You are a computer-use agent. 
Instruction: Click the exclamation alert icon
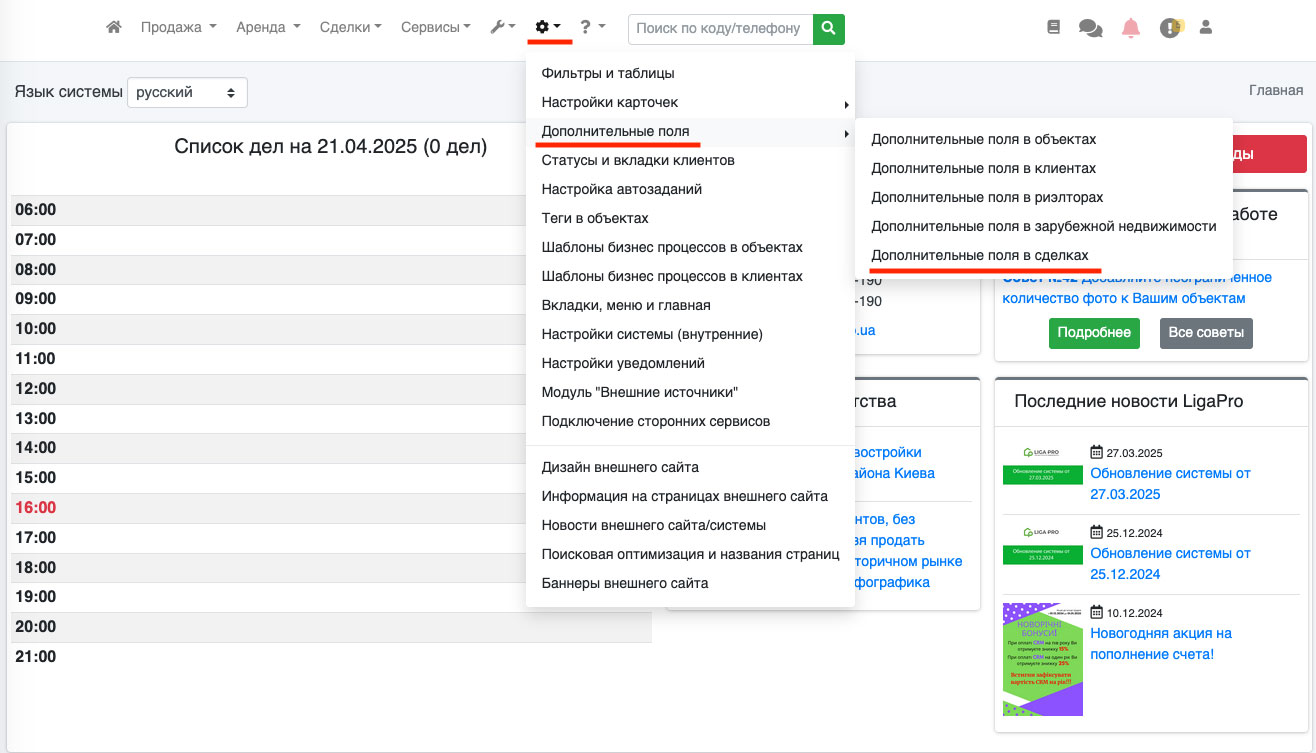(x=1170, y=28)
